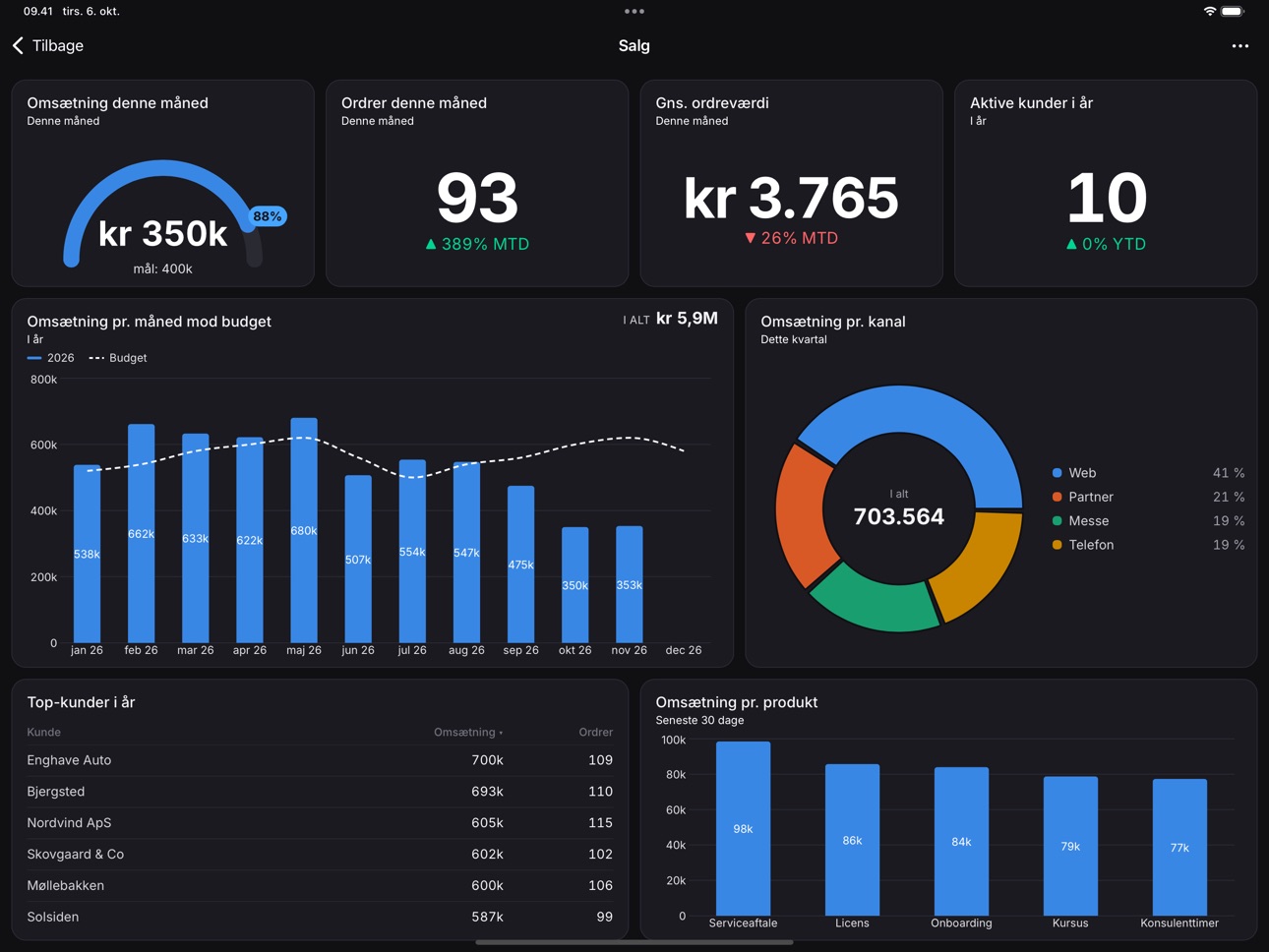Open the Bjergsted customer row
Screen dimensions: 1269x952
[x=320, y=792]
